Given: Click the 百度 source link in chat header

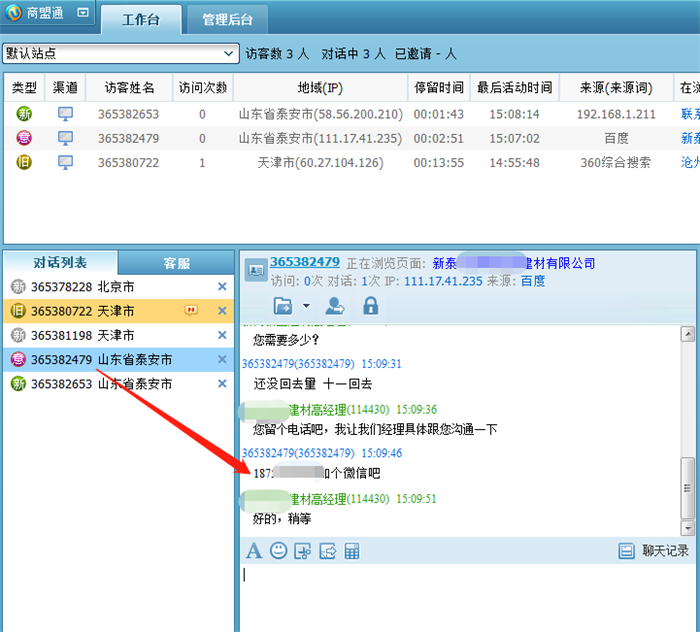Looking at the screenshot, I should [x=533, y=281].
